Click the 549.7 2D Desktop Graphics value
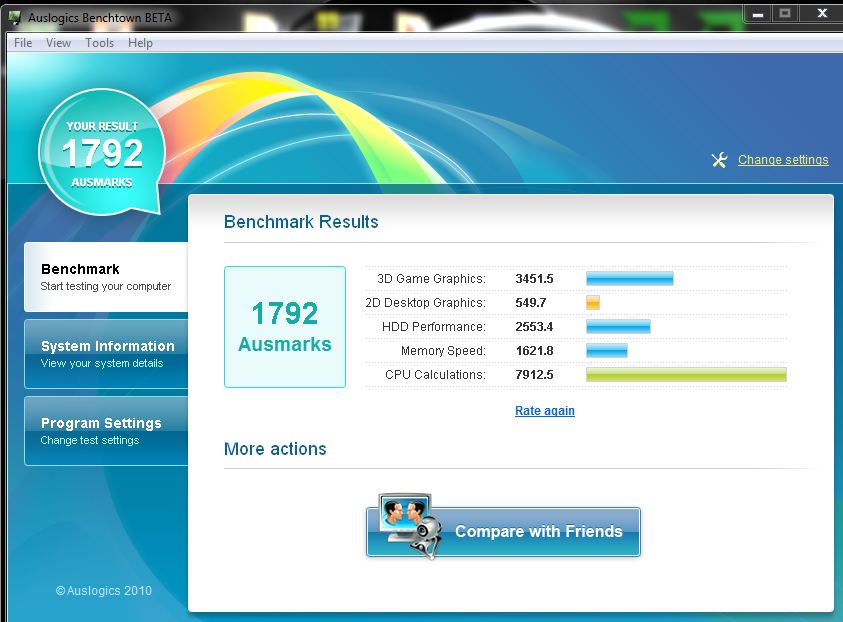This screenshot has width=843, height=622. click(531, 303)
